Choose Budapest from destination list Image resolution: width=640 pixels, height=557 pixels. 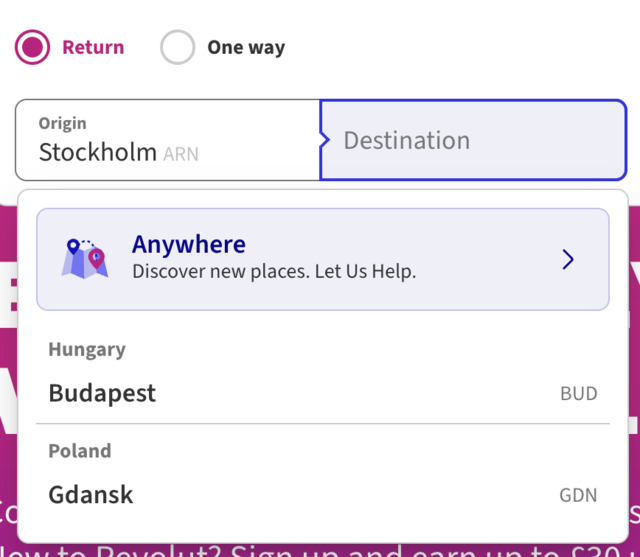tap(323, 393)
